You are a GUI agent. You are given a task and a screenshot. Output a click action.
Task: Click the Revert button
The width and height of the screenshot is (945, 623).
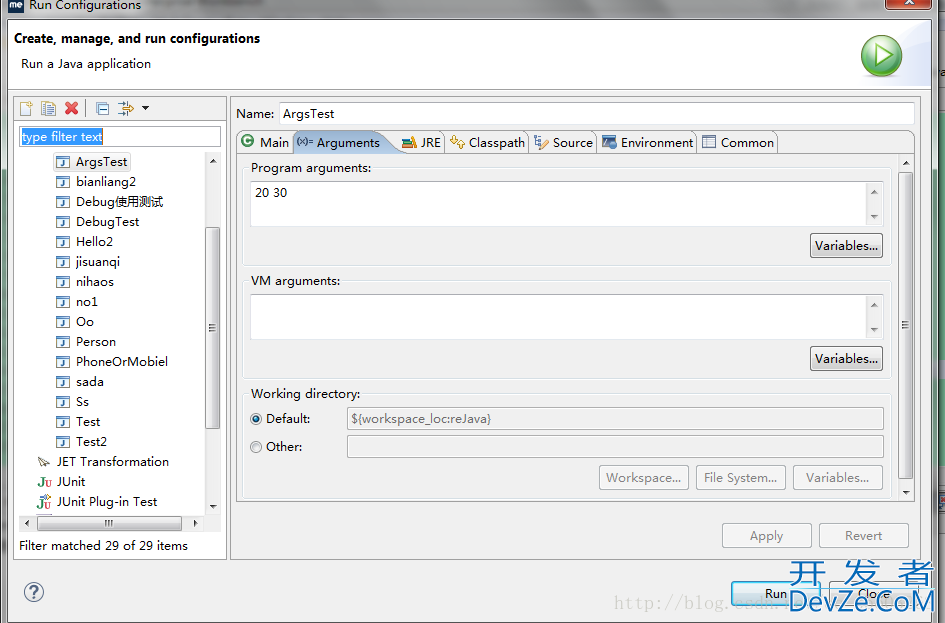tap(864, 536)
